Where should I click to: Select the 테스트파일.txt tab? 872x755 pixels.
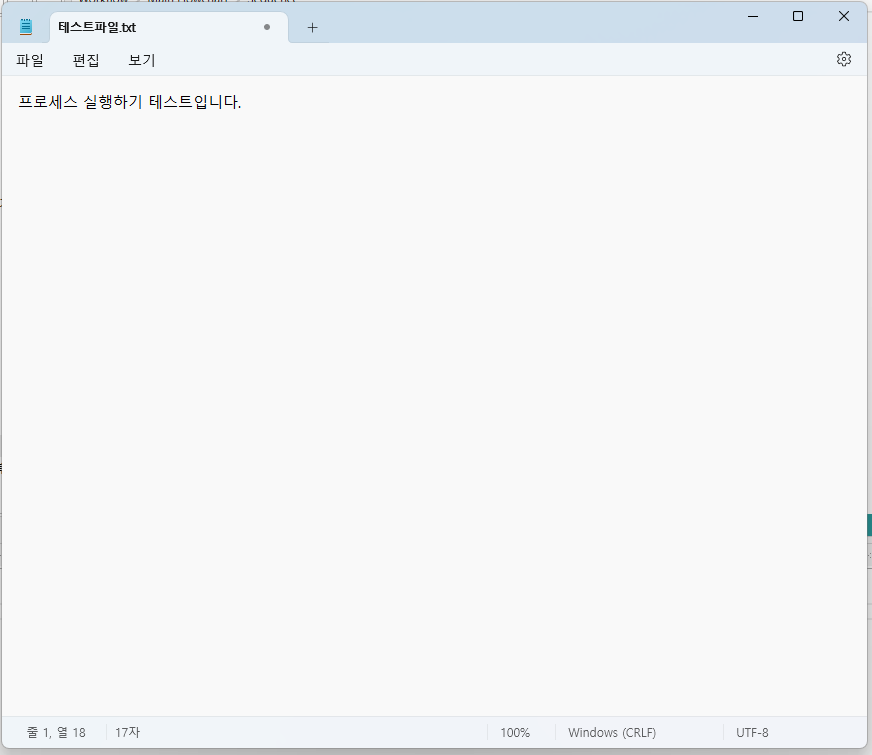(169, 27)
